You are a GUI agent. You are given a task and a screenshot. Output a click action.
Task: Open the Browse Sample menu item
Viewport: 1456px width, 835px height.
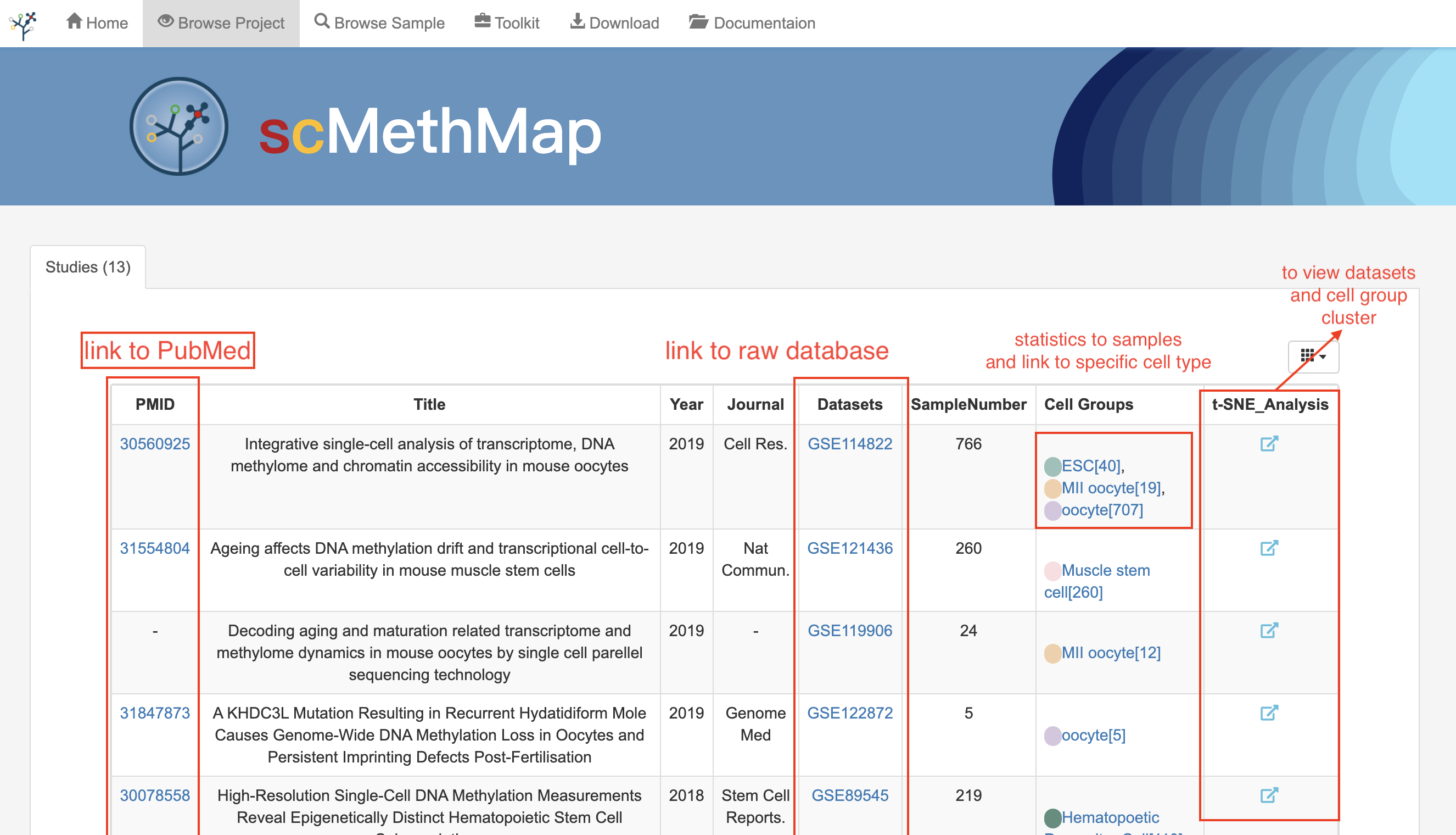coord(379,23)
